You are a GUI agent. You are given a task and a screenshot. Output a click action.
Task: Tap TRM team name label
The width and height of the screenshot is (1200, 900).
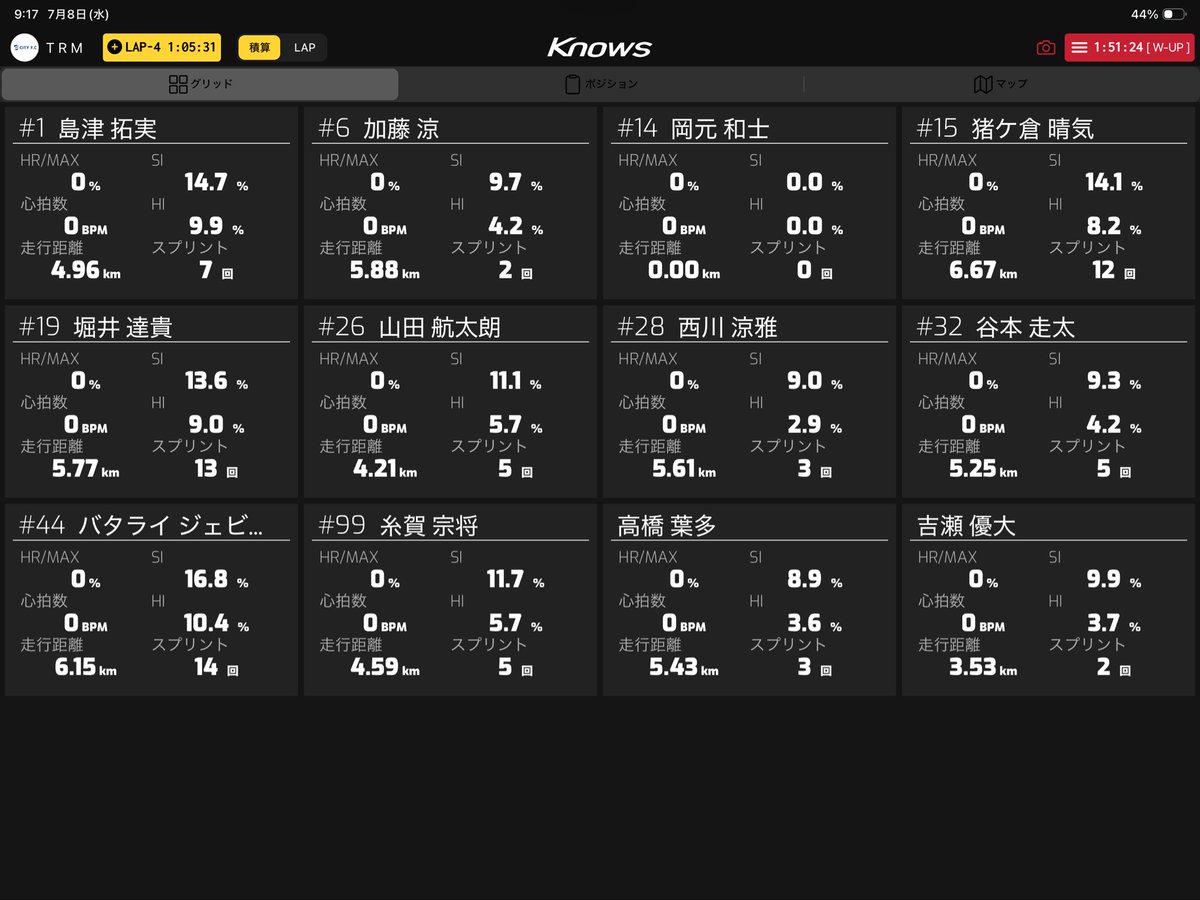pyautogui.click(x=65, y=48)
